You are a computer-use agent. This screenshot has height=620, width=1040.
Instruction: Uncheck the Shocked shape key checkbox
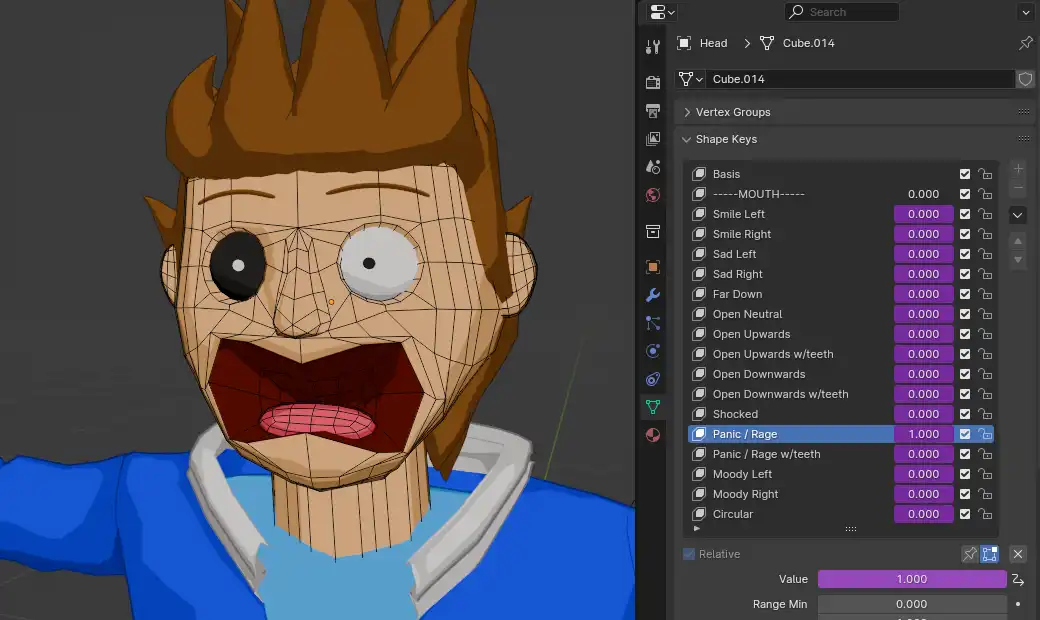[965, 414]
